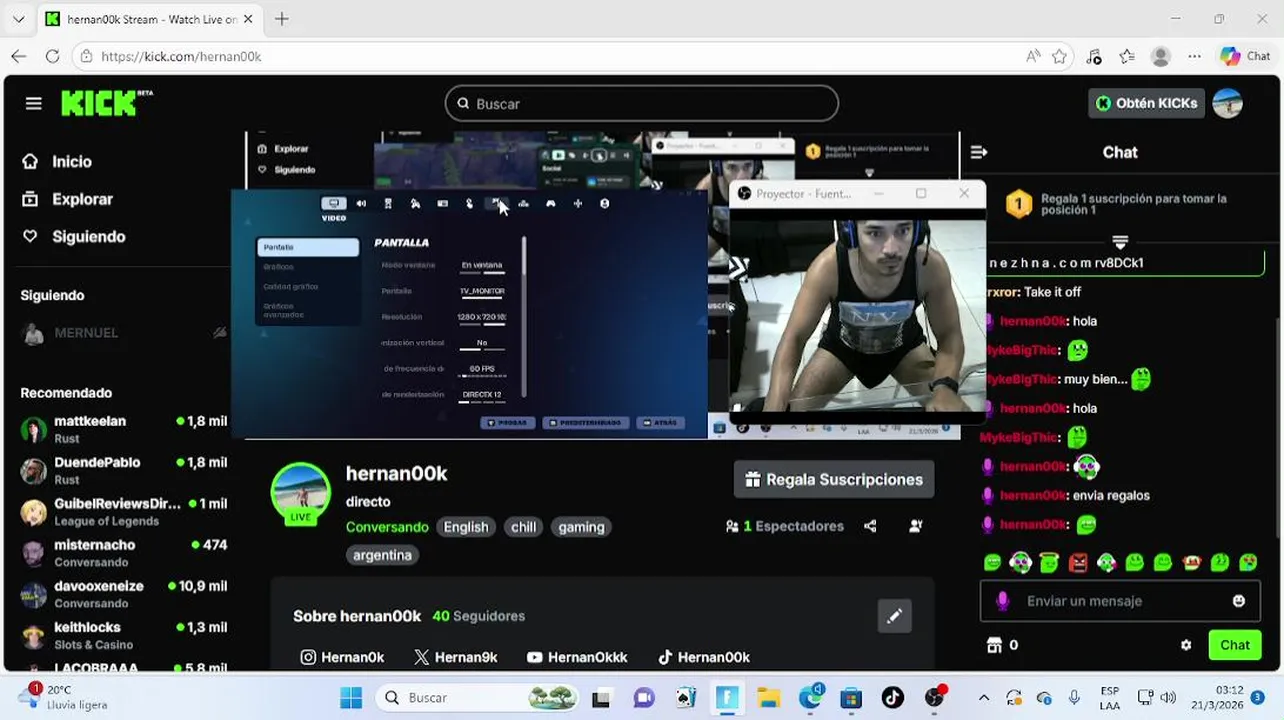Image resolution: width=1284 pixels, height=720 pixels.
Task: Edit the Sobre hernan00k section with pencil
Action: [894, 616]
